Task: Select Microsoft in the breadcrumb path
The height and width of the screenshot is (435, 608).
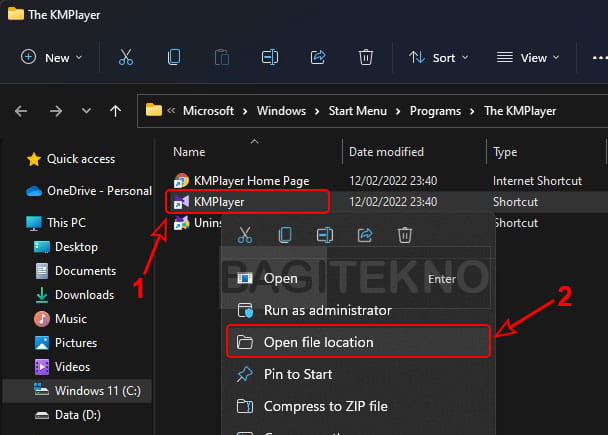Action: click(208, 111)
